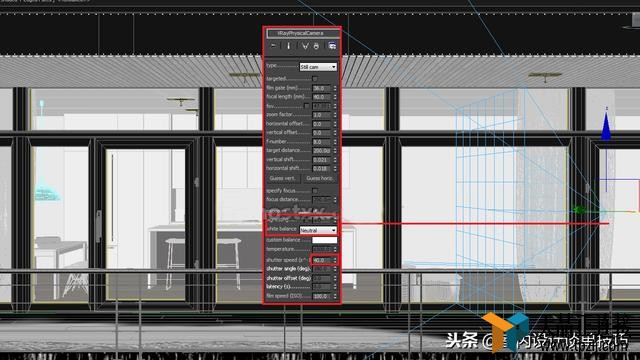
Task: Toggle show end result icon
Action: [289, 46]
